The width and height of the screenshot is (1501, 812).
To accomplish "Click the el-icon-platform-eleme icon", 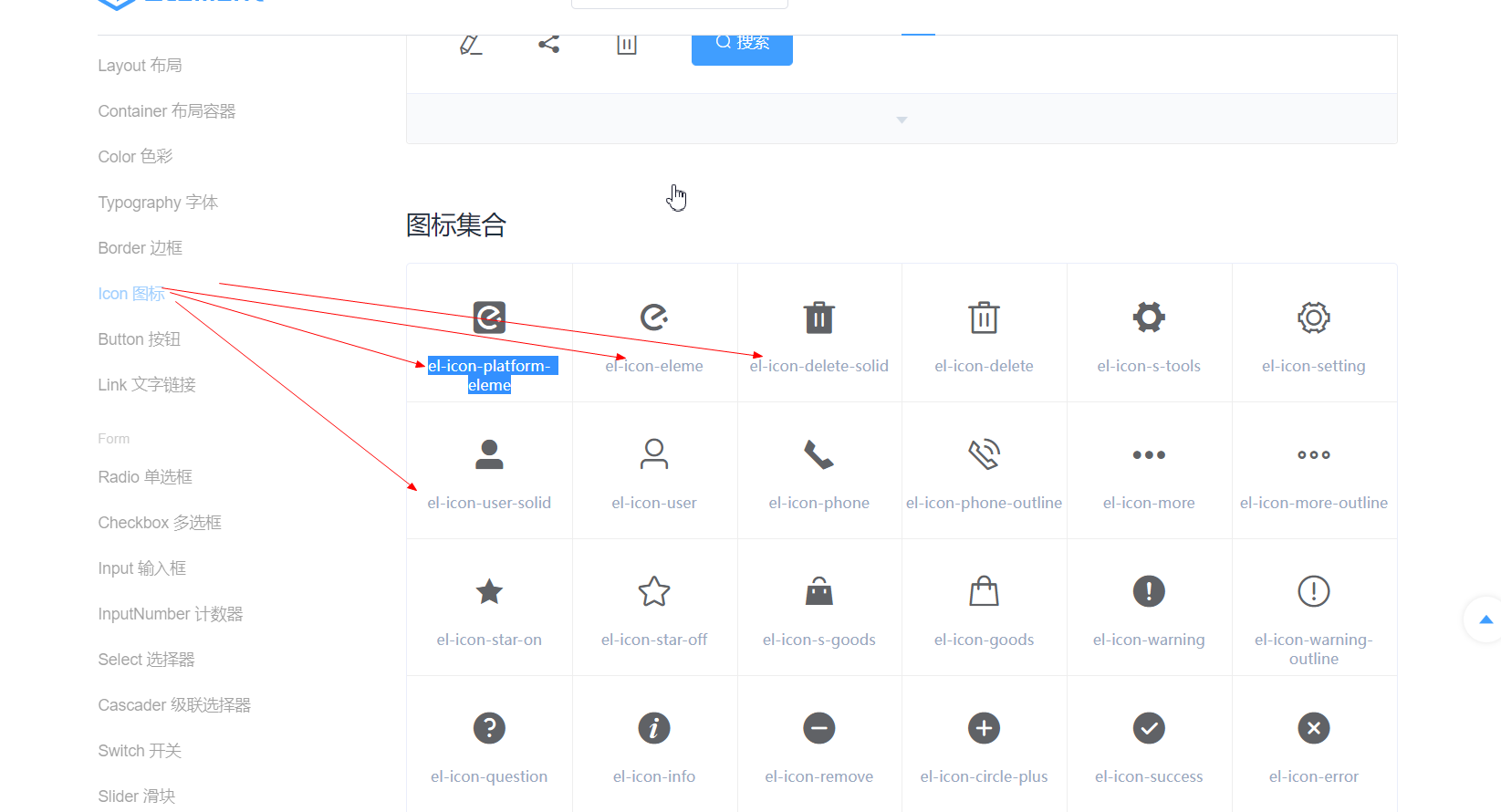I will click(489, 318).
